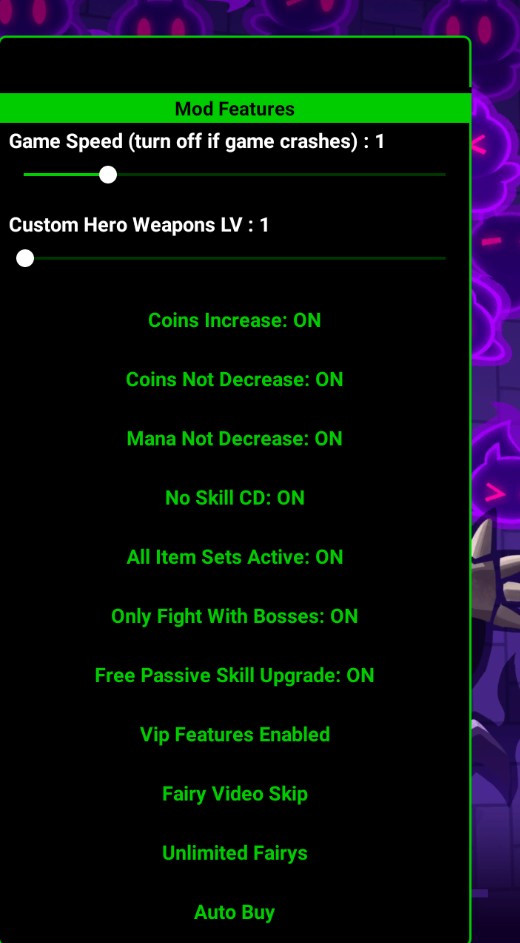Toggle the Coins Increase option
This screenshot has height=943, width=520.
click(234, 320)
